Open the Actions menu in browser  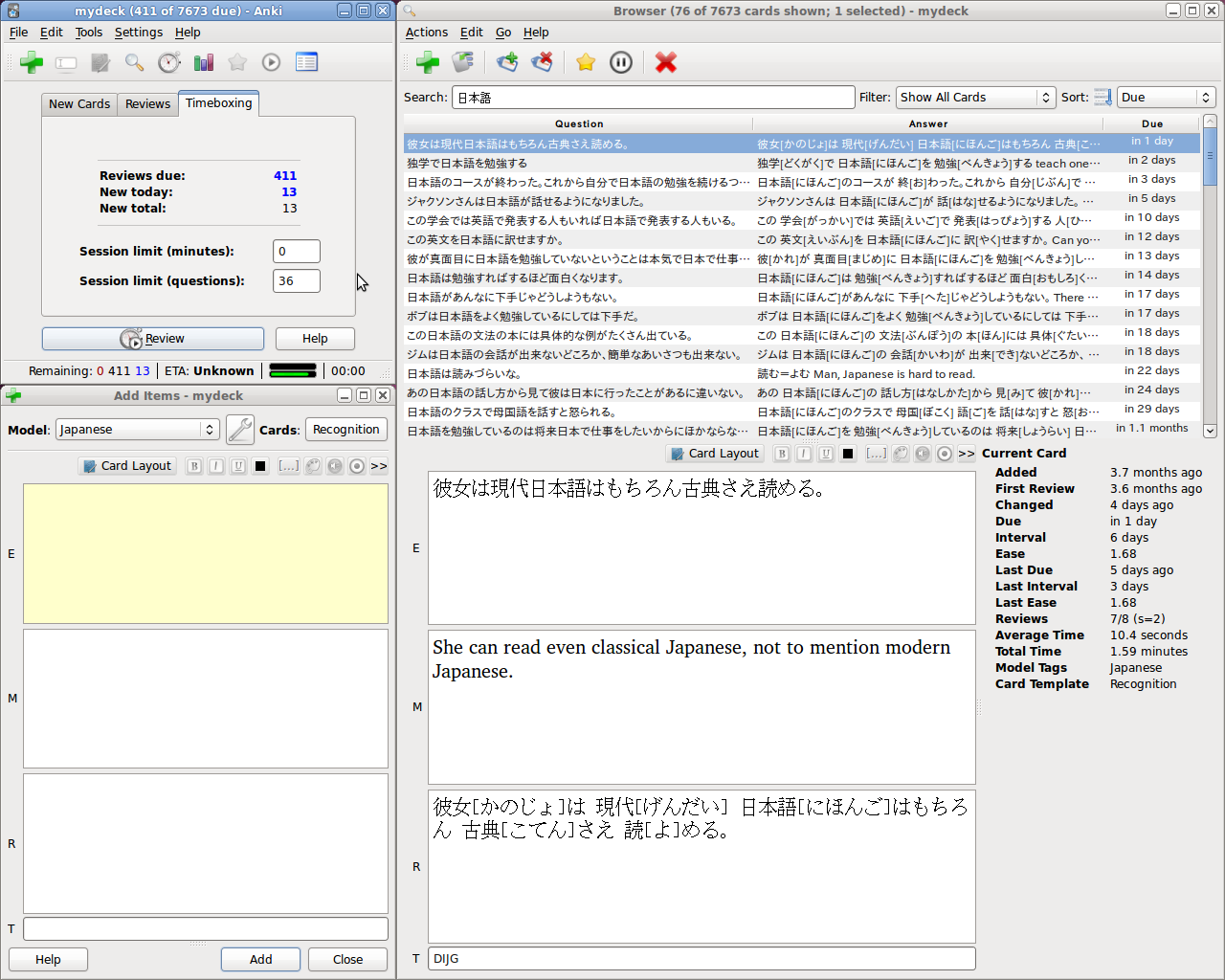(426, 32)
